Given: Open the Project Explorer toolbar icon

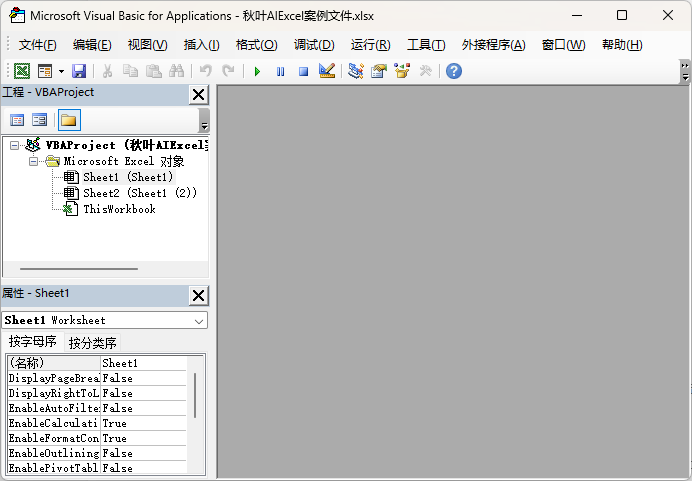Looking at the screenshot, I should (x=356, y=71).
